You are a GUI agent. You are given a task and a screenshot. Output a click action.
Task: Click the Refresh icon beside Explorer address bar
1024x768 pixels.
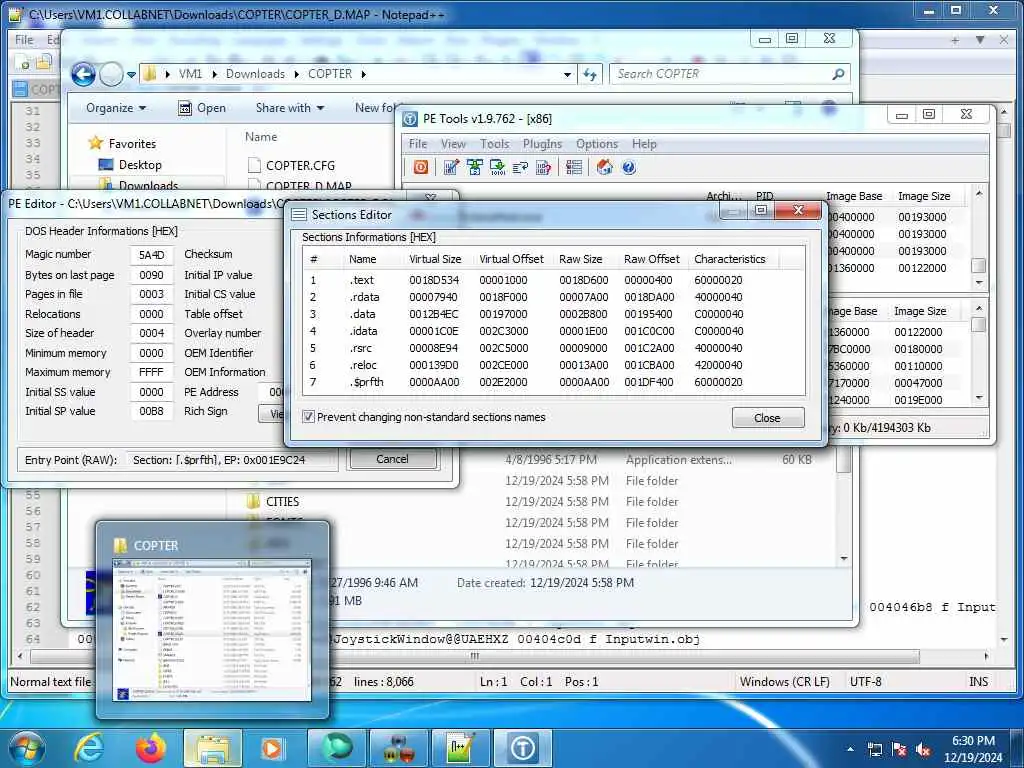click(x=590, y=74)
